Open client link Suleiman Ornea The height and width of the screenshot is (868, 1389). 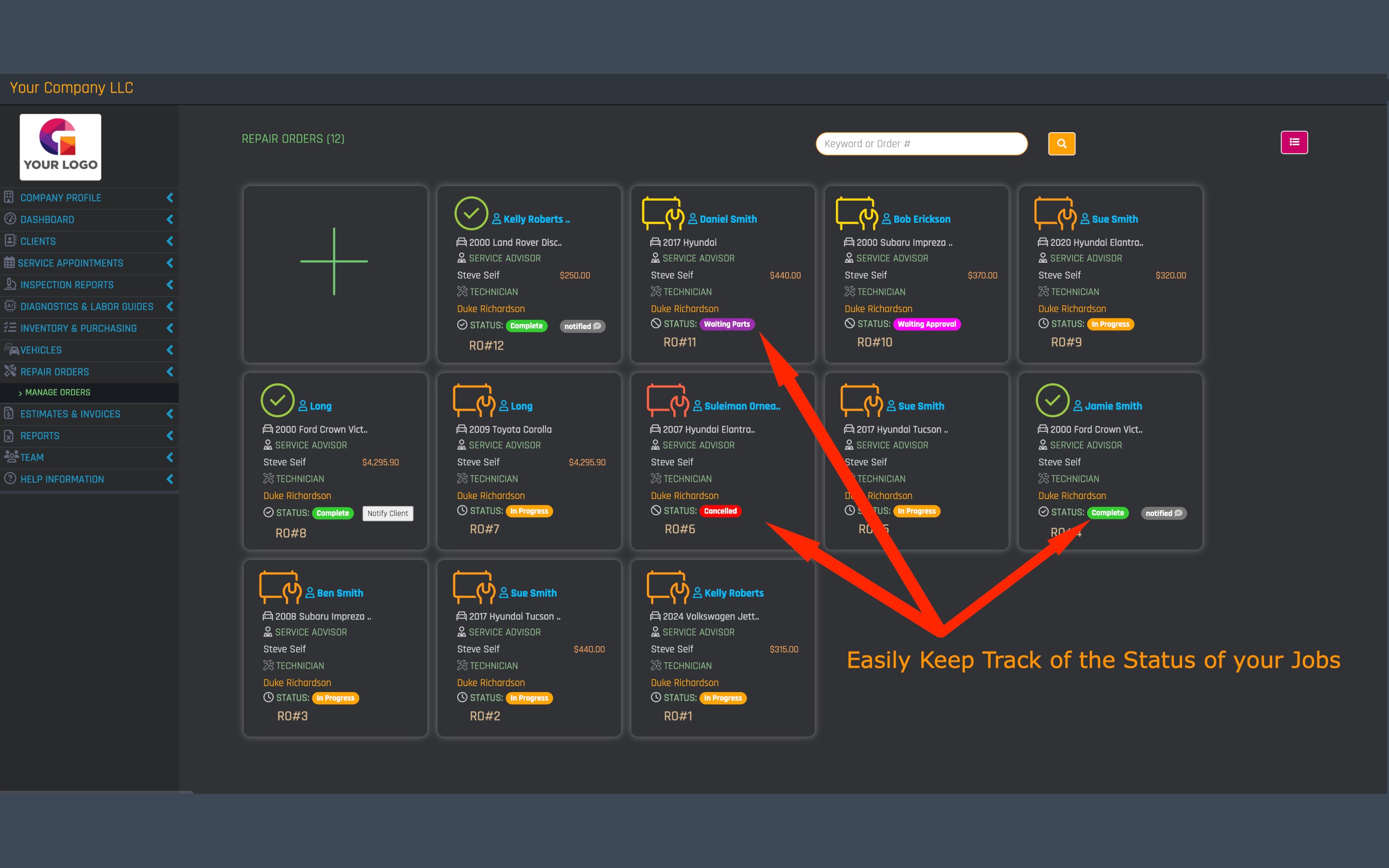coord(742,406)
